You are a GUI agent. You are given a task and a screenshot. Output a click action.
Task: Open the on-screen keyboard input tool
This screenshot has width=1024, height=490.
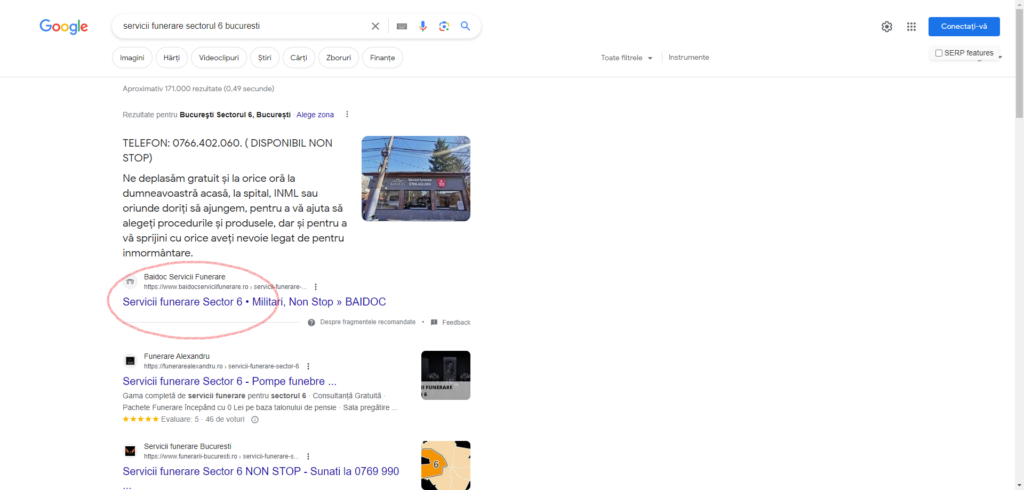(402, 26)
